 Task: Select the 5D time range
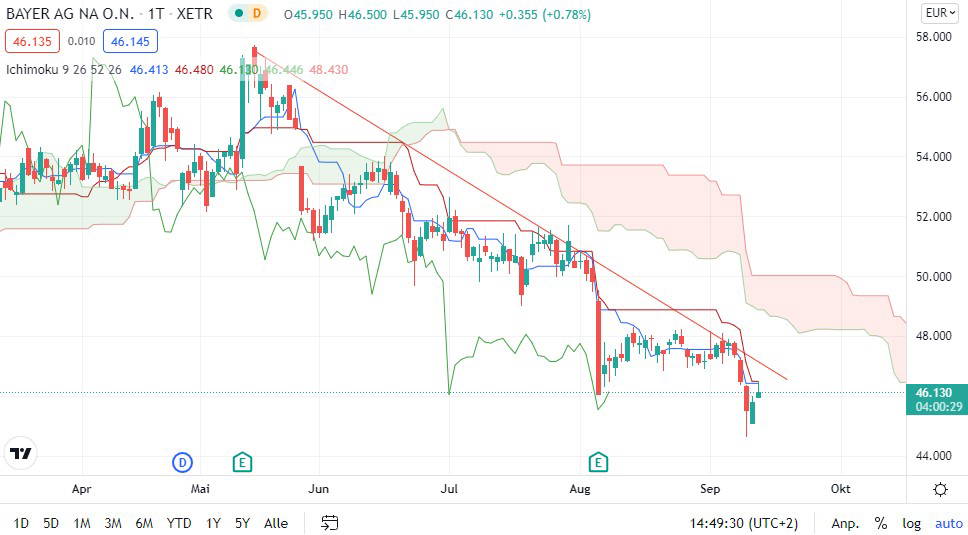pos(51,523)
